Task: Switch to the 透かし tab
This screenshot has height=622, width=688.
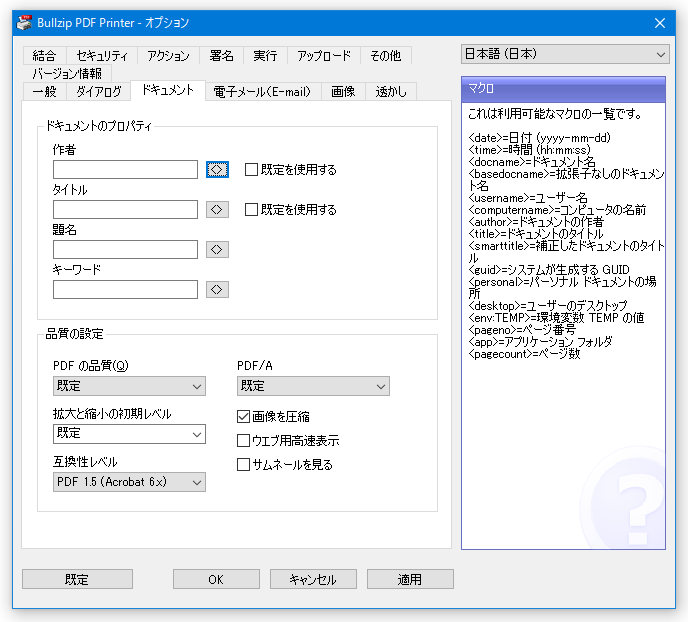Action: pos(391,91)
